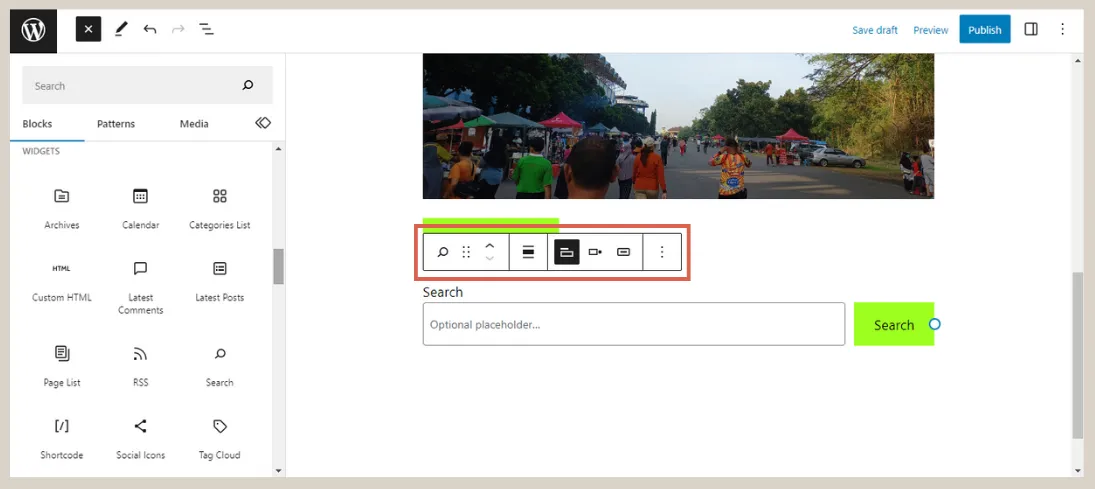Insert the Shortcode block

pos(61,439)
